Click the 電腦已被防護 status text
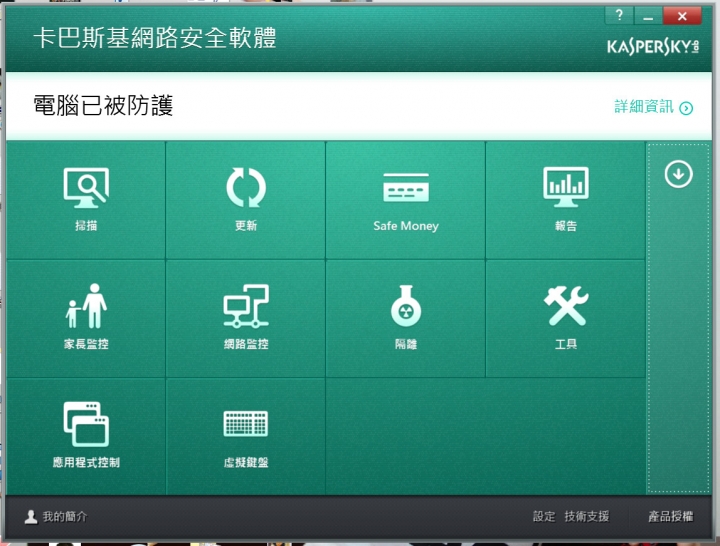Screen dimensions: 720x546 tap(103, 105)
